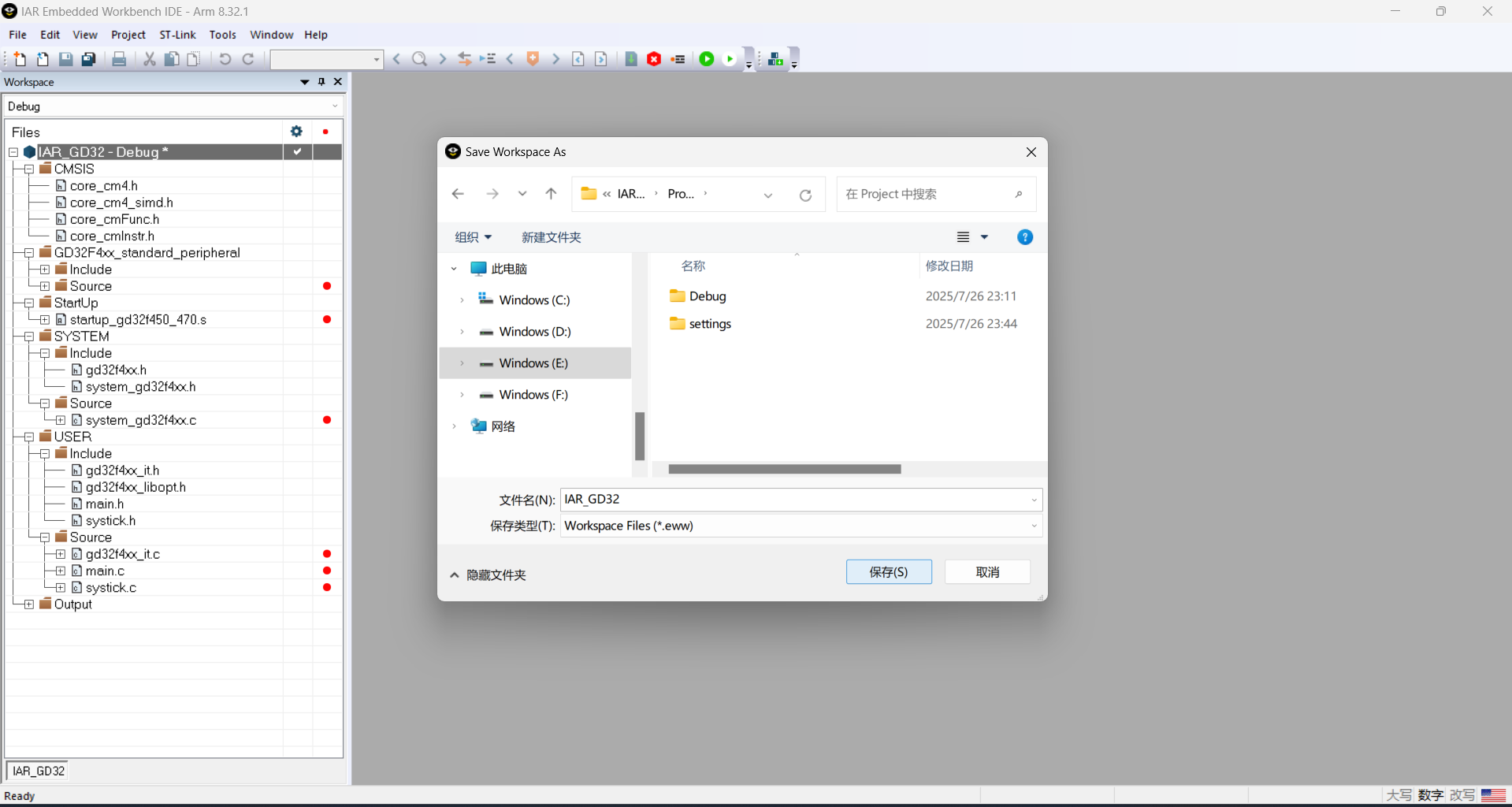This screenshot has height=807, width=1512.
Task: Click the search Project field
Action: click(x=936, y=194)
